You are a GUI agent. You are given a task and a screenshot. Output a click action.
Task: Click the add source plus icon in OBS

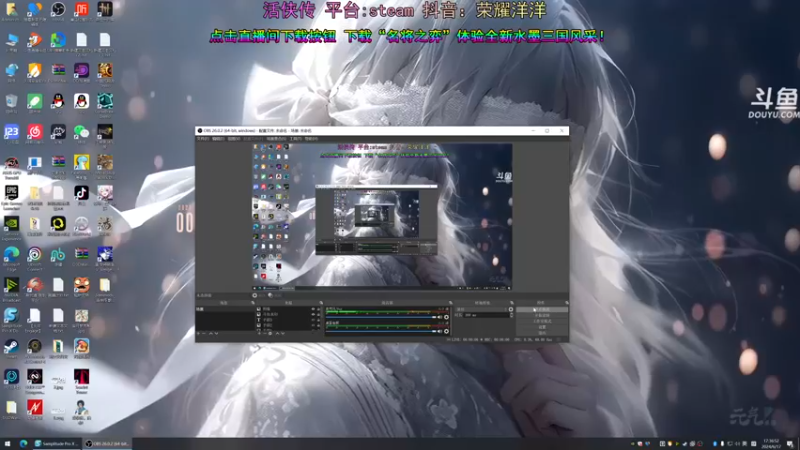(x=259, y=333)
